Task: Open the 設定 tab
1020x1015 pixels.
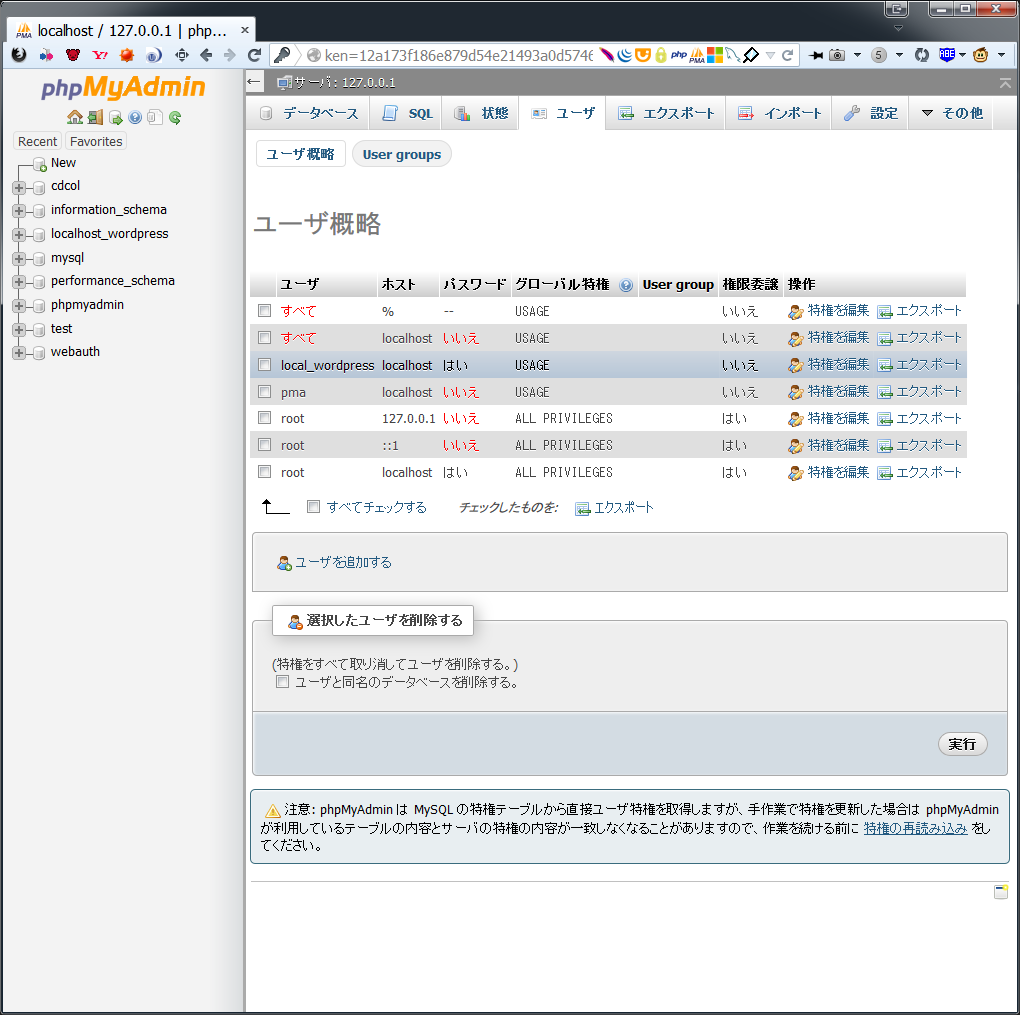Action: (x=871, y=114)
